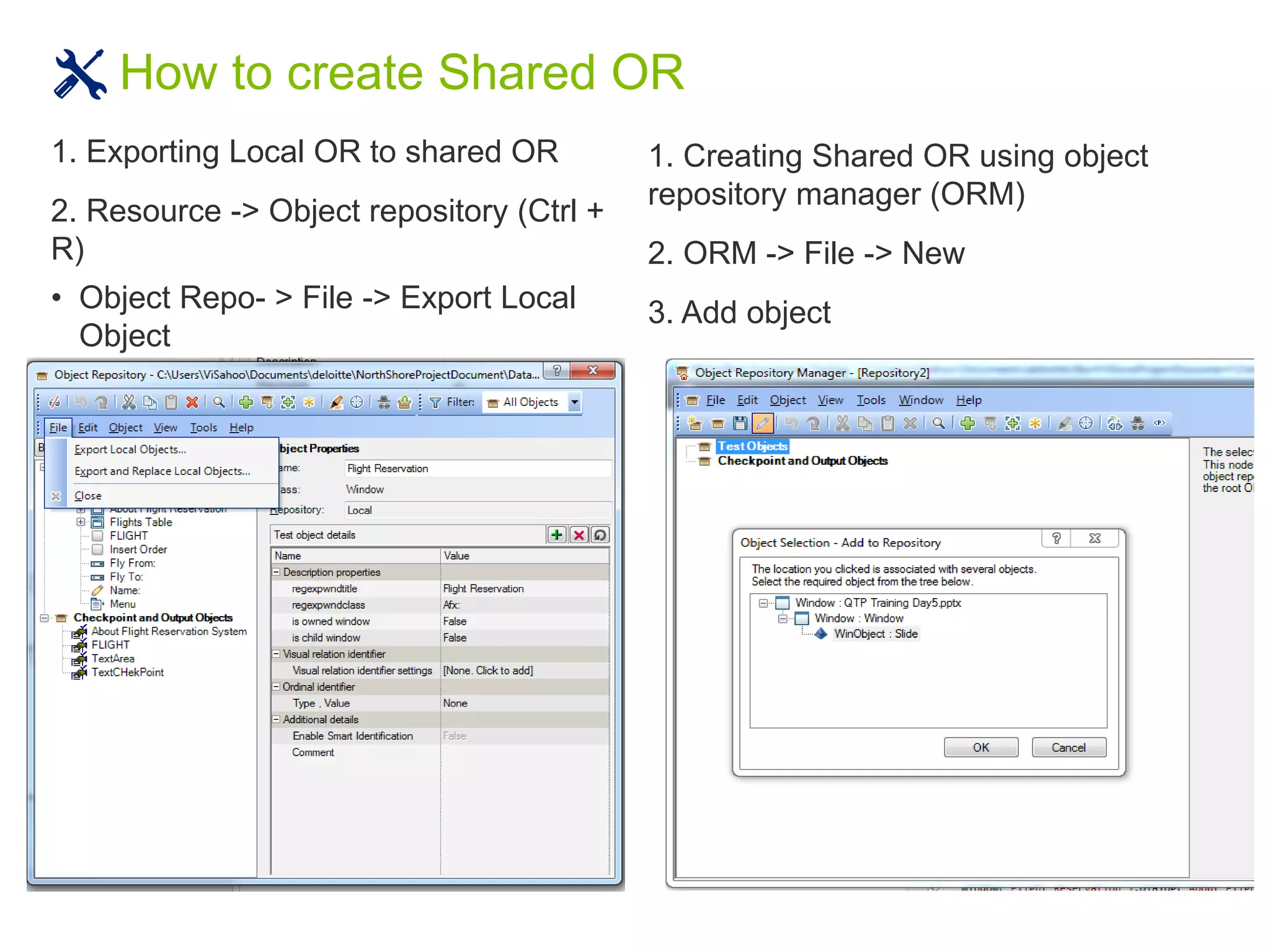
Task: Click green plus in Test object details
Action: tap(557, 535)
